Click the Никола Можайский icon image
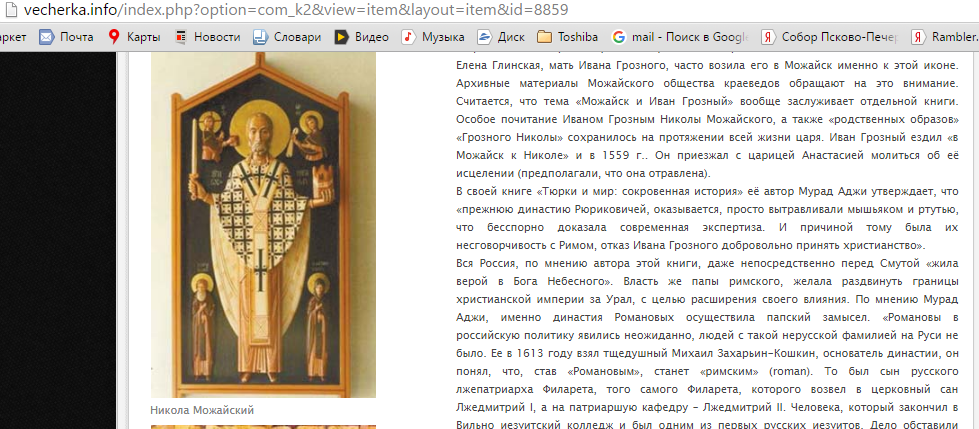Viewport: 979px width, 429px height. pos(263,225)
